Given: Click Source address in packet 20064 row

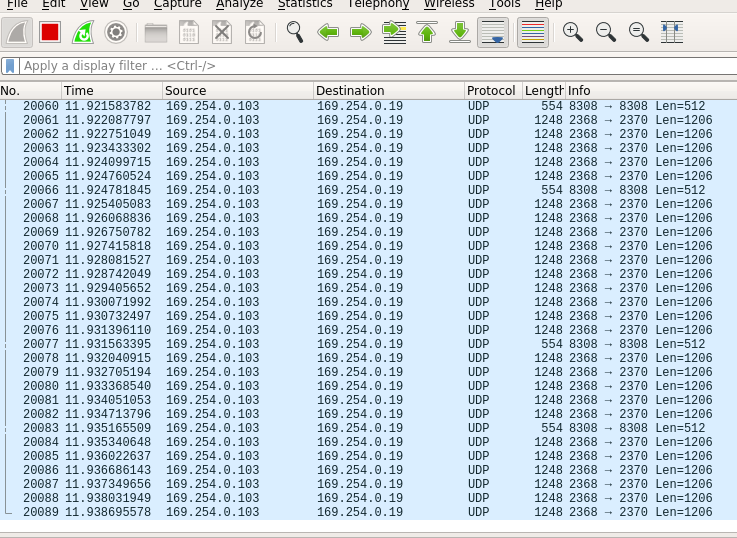Looking at the screenshot, I should [212, 162].
